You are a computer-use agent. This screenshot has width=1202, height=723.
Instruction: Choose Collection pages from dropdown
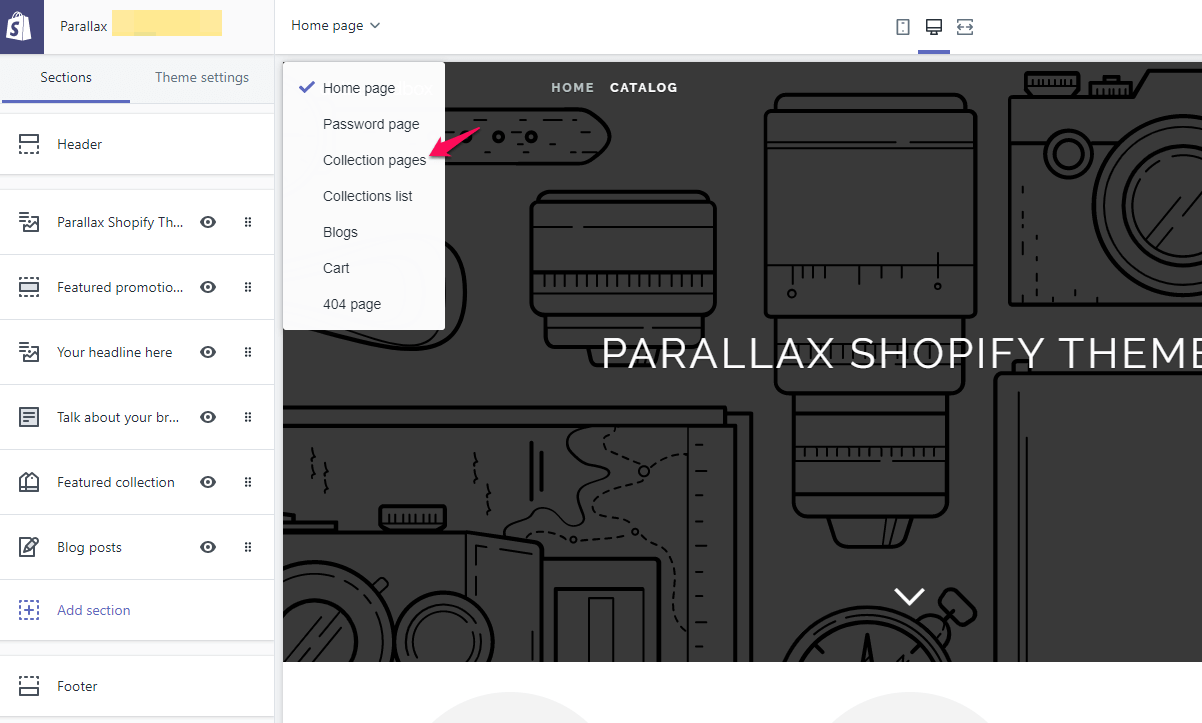click(364, 160)
